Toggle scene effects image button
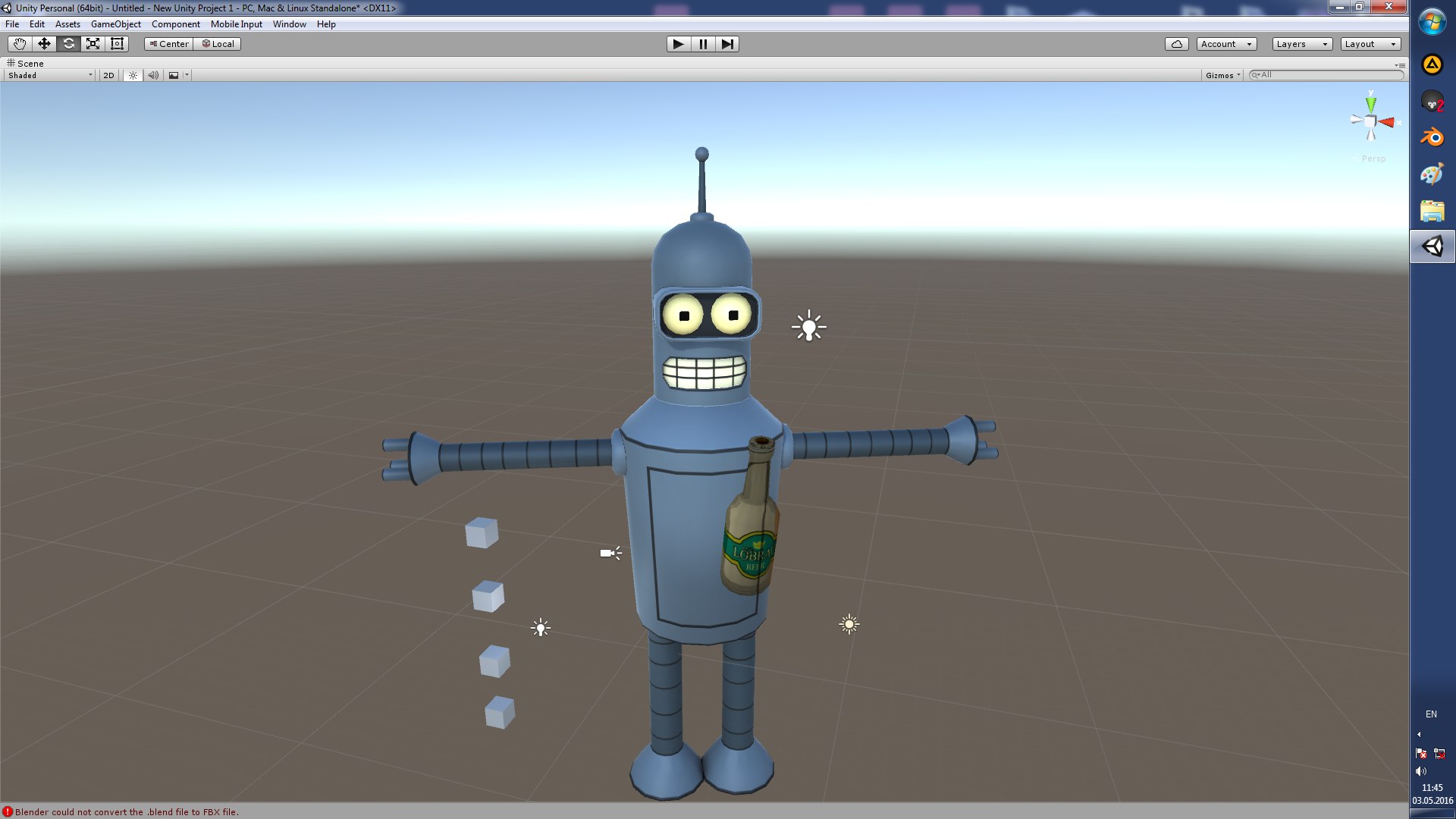The width and height of the screenshot is (1456, 819). click(174, 75)
